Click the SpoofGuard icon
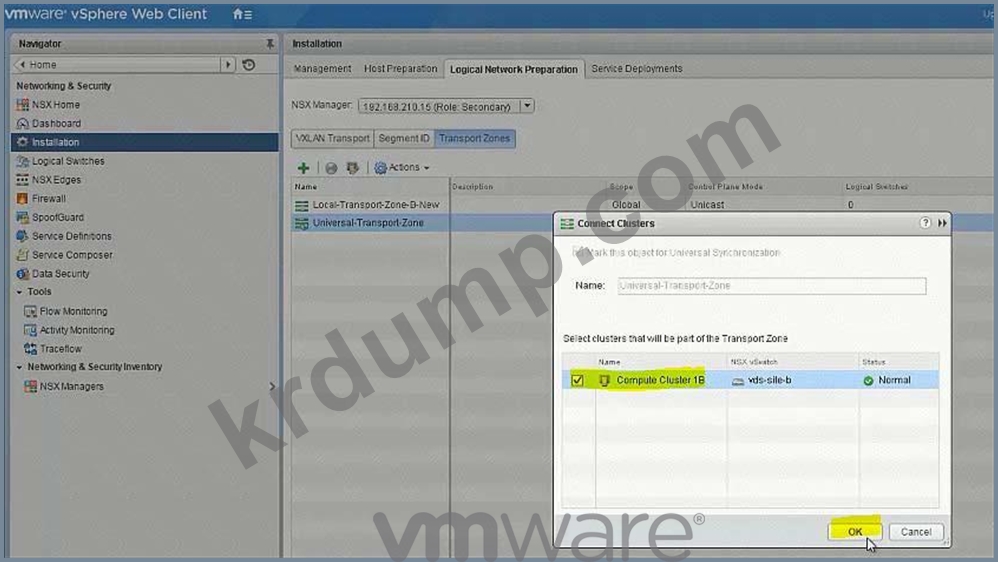The height and width of the screenshot is (562, 998). coord(22,217)
